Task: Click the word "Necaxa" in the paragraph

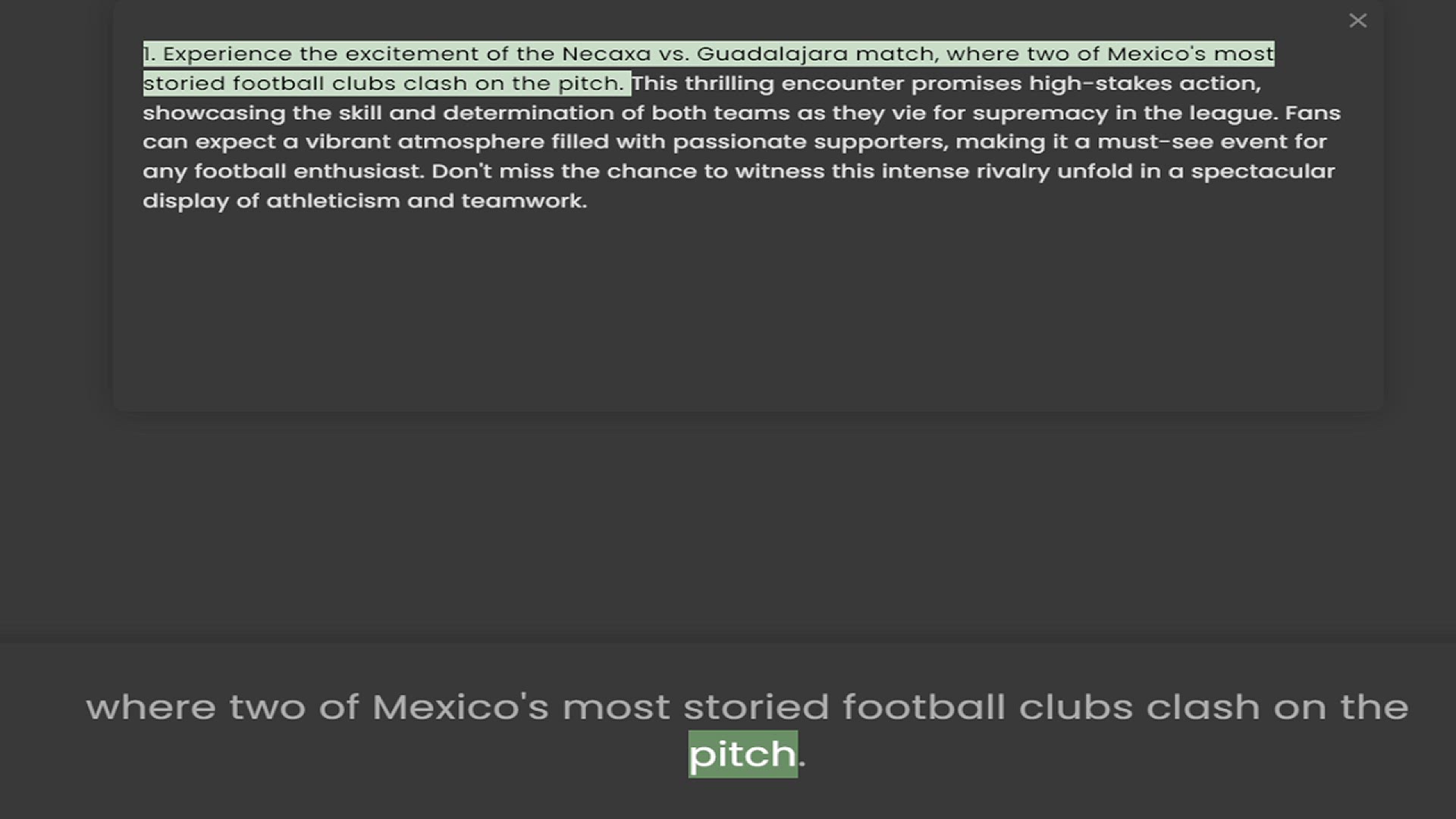Action: click(x=606, y=55)
